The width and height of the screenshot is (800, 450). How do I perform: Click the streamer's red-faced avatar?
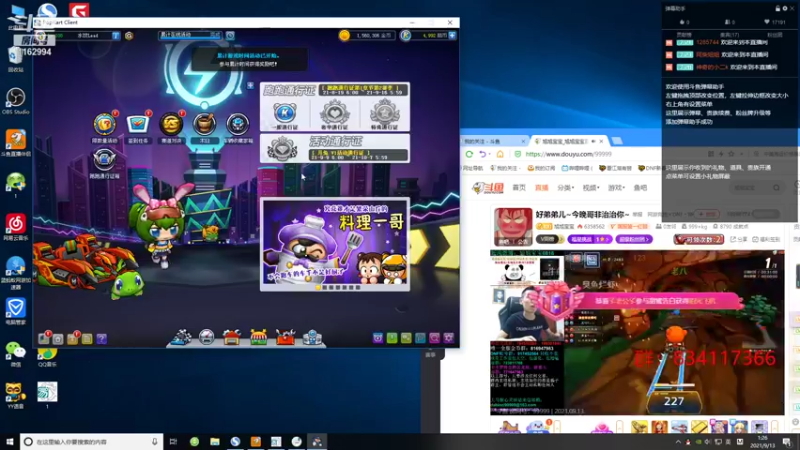point(513,227)
